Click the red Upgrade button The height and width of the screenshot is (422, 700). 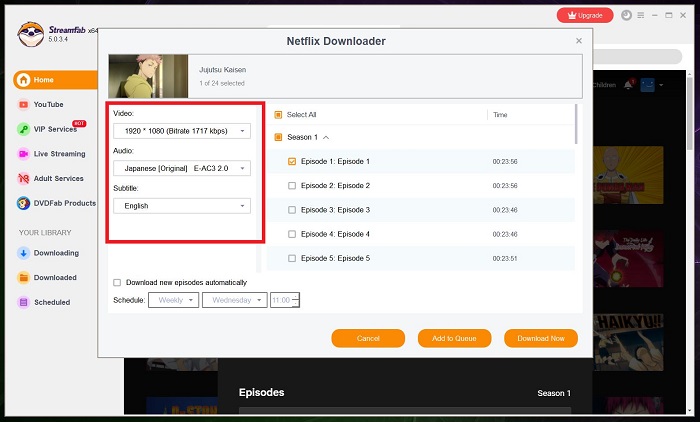pos(585,16)
